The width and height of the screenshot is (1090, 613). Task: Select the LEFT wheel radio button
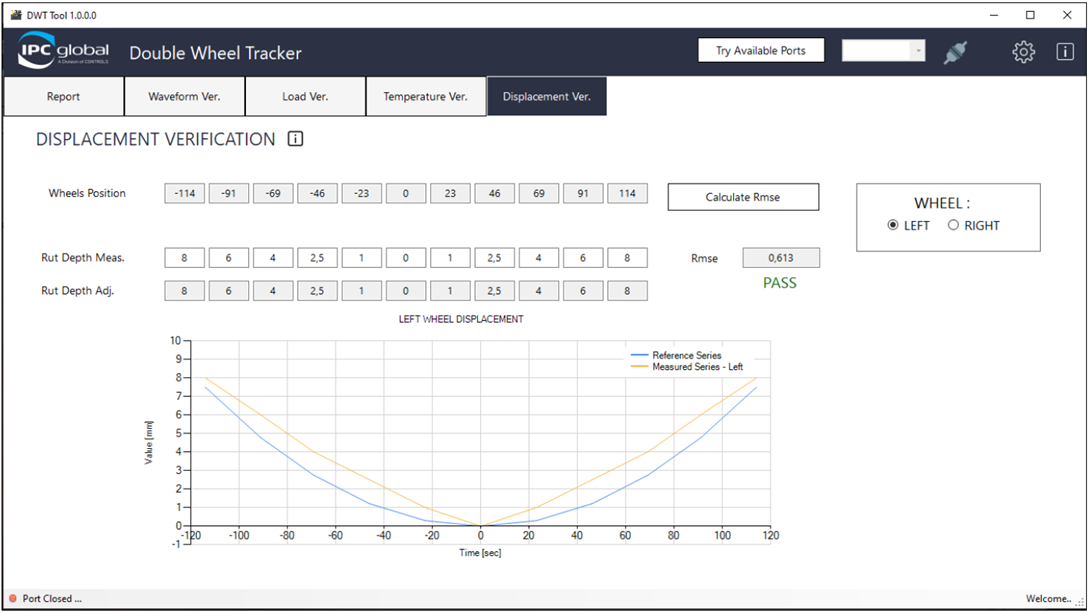[893, 226]
